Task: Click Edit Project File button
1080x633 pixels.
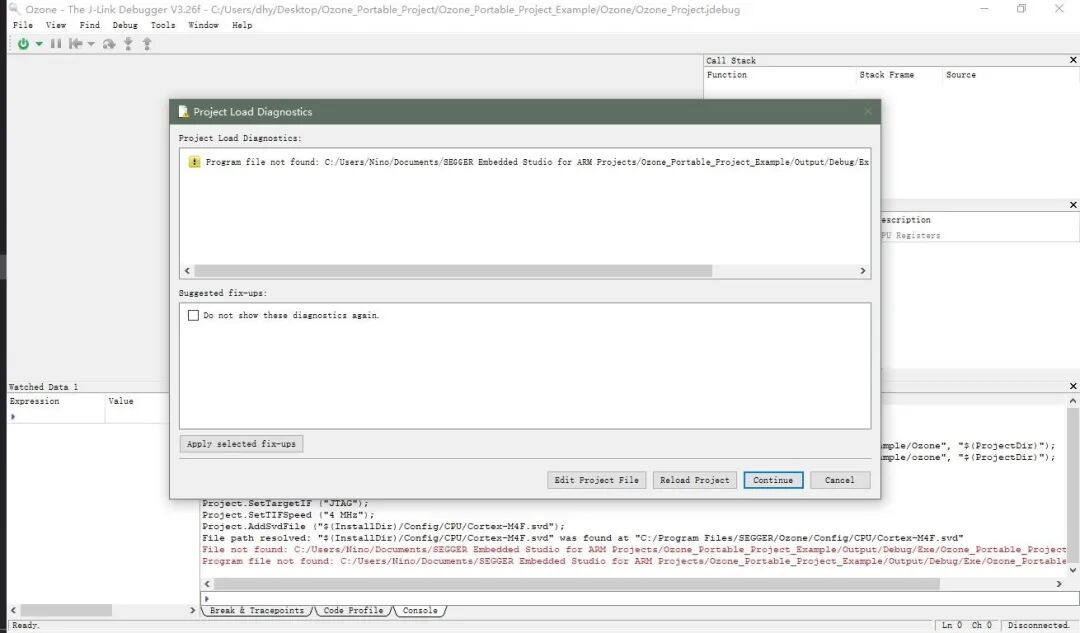Action: pyautogui.click(x=596, y=480)
